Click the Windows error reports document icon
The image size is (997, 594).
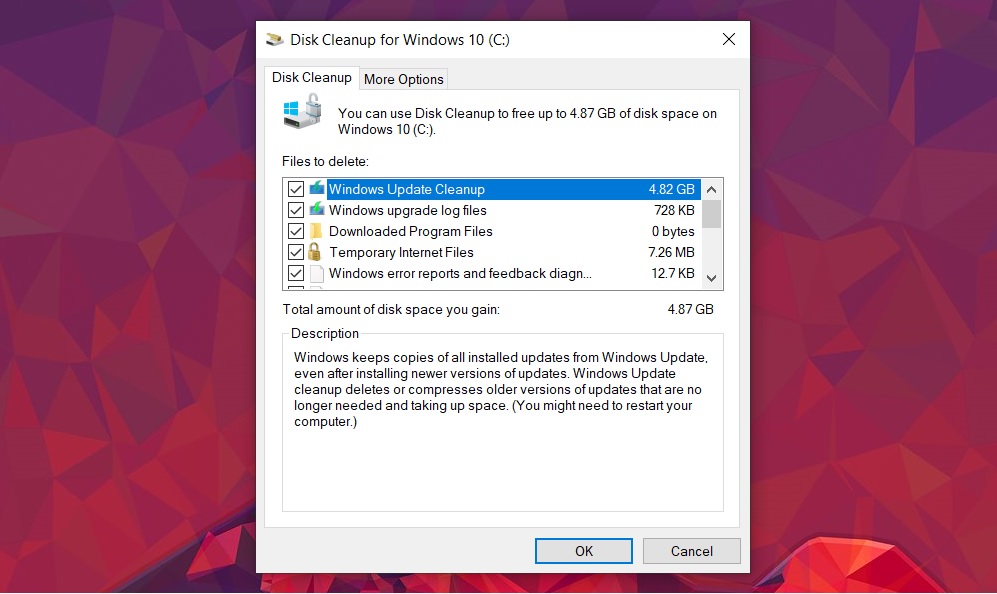coord(317,273)
